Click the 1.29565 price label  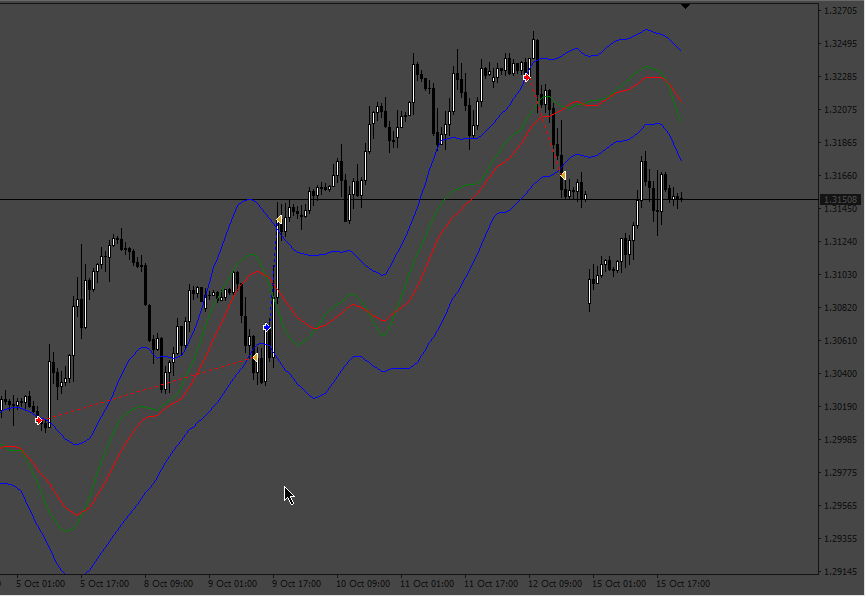tap(840, 505)
